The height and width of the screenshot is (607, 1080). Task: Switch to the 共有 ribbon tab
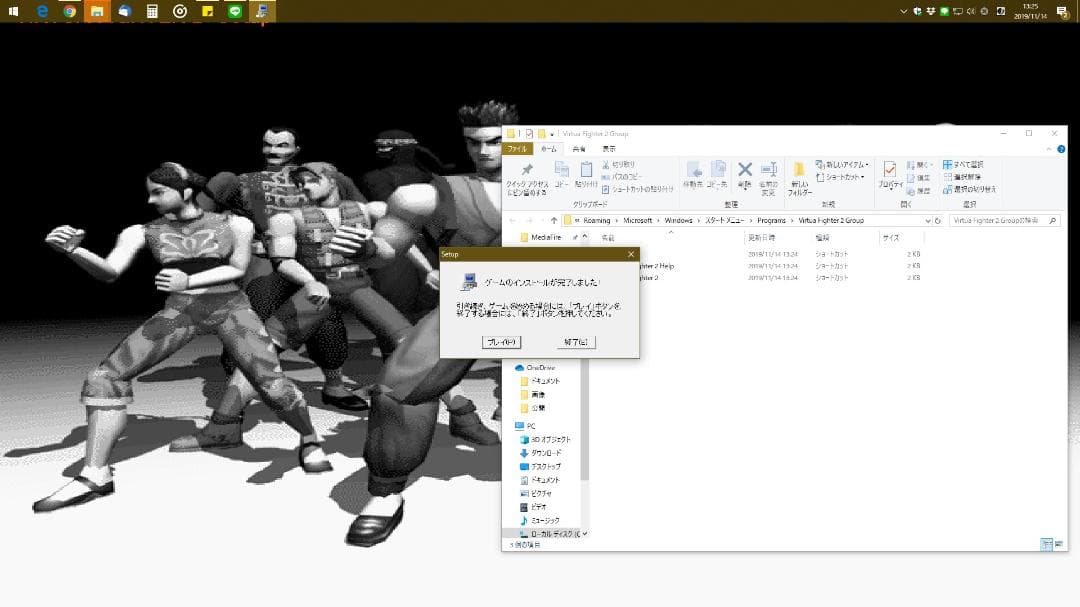(x=578, y=148)
